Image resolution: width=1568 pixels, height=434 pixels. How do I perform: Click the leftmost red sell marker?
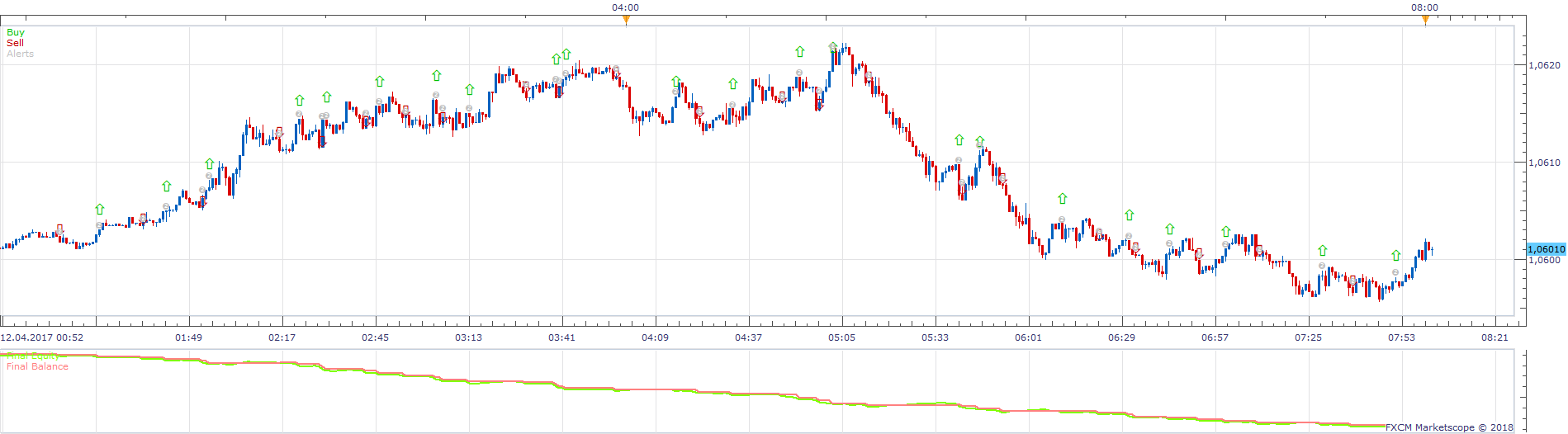(59, 228)
